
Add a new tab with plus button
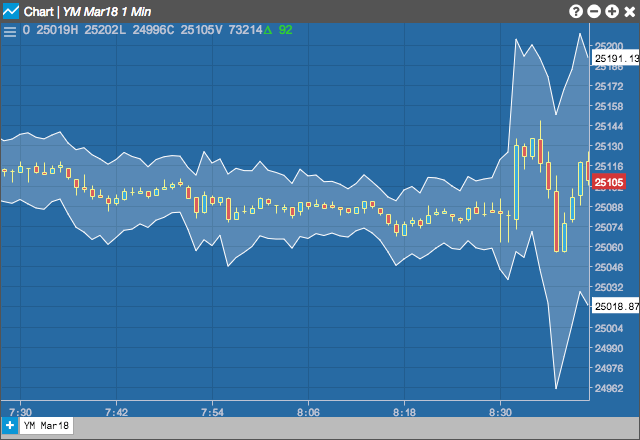point(9,426)
